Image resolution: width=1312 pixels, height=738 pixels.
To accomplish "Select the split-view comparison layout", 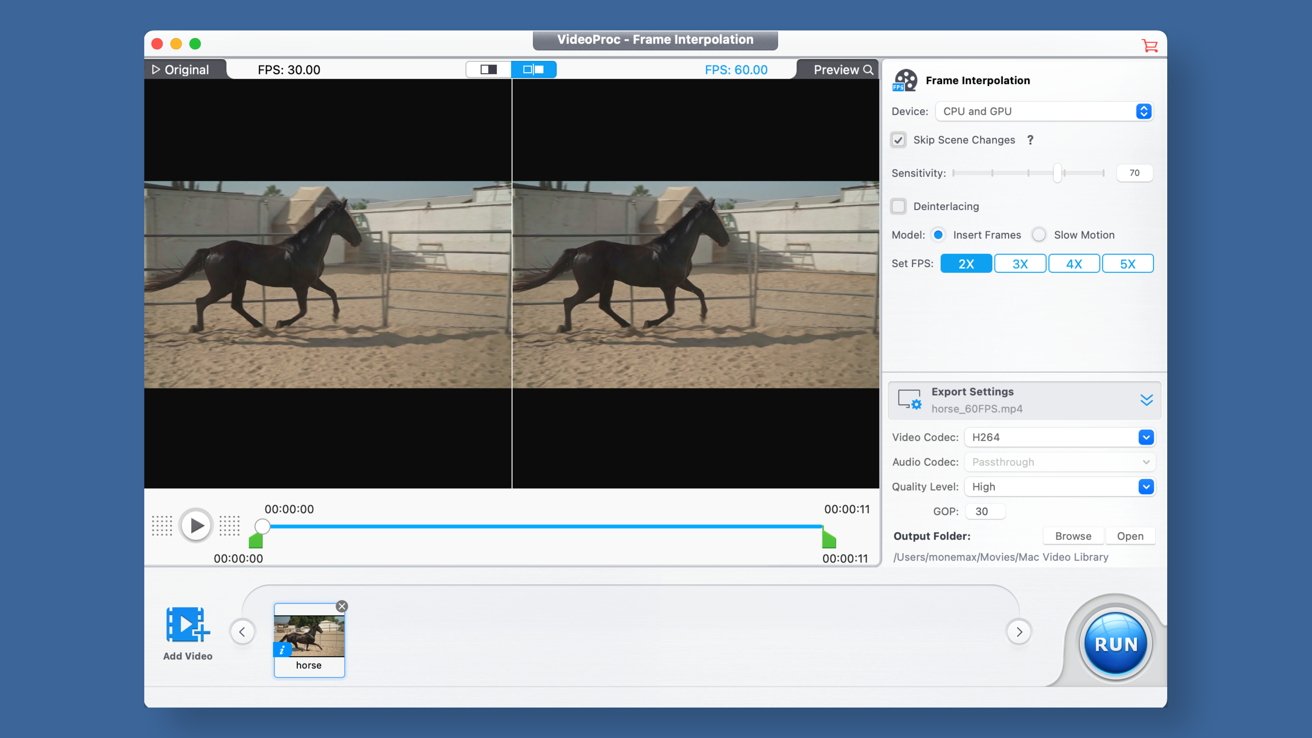I will (534, 70).
